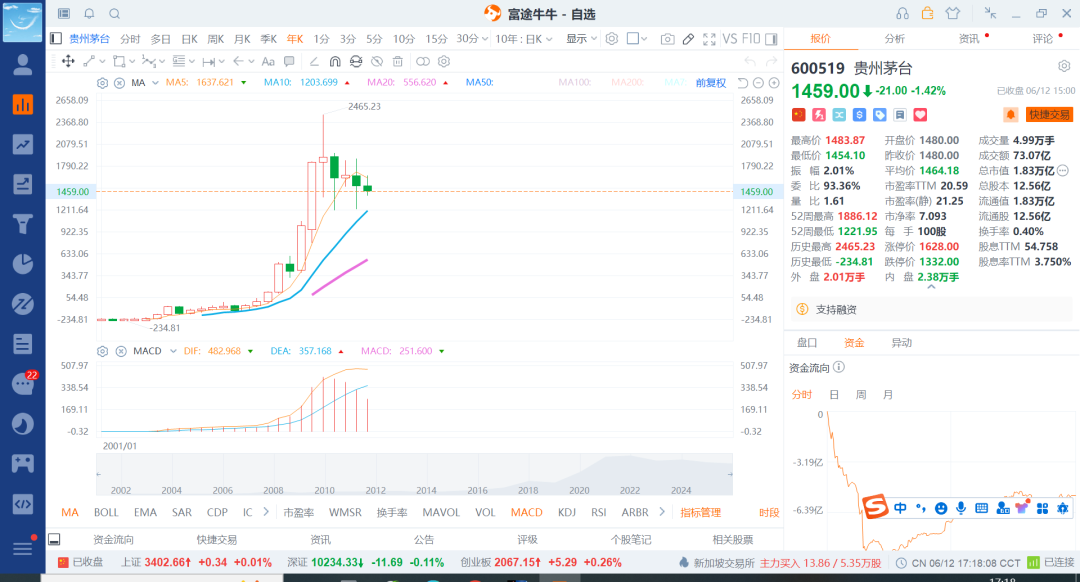This screenshot has height=582, width=1080.
Task: Open the news list sidebar icon
Action: (x=23, y=343)
